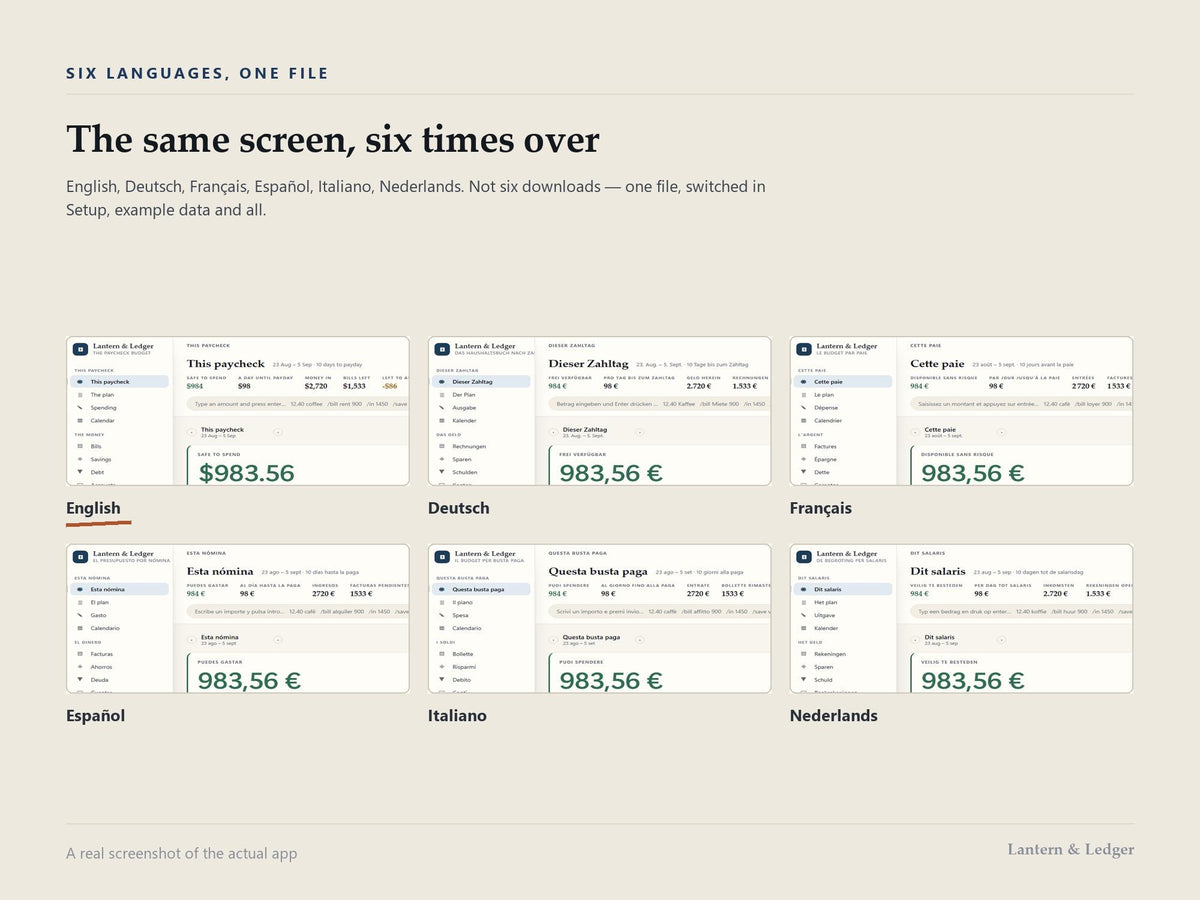
Task: Click the slash icon beside 'Dépense'
Action: tap(803, 408)
